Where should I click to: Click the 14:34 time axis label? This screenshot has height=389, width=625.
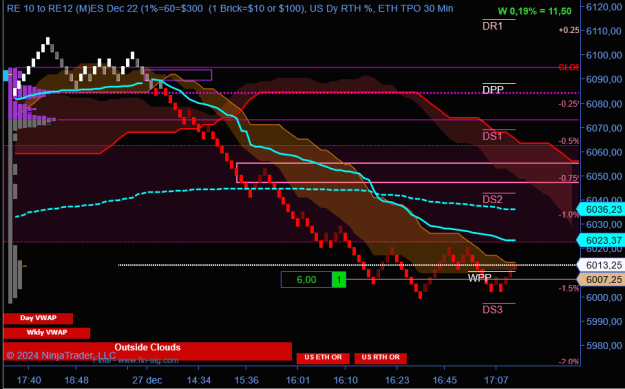coord(199,380)
